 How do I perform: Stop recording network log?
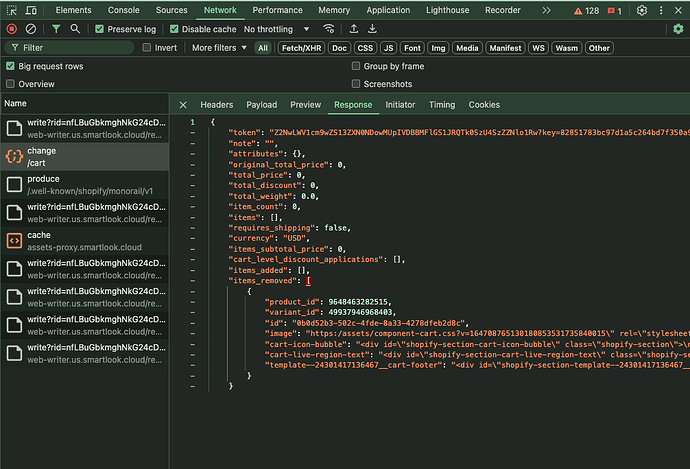coord(12,29)
